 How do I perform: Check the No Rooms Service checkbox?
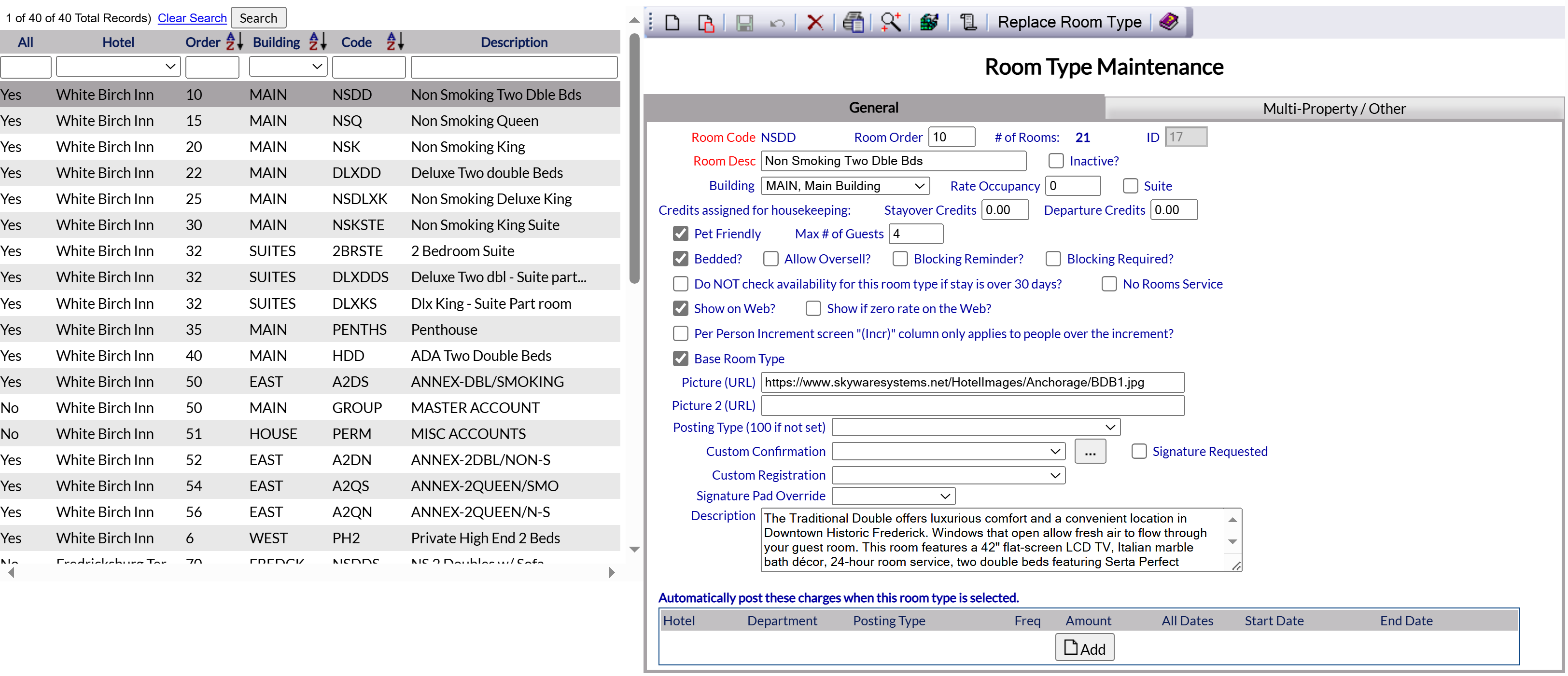(x=1109, y=284)
